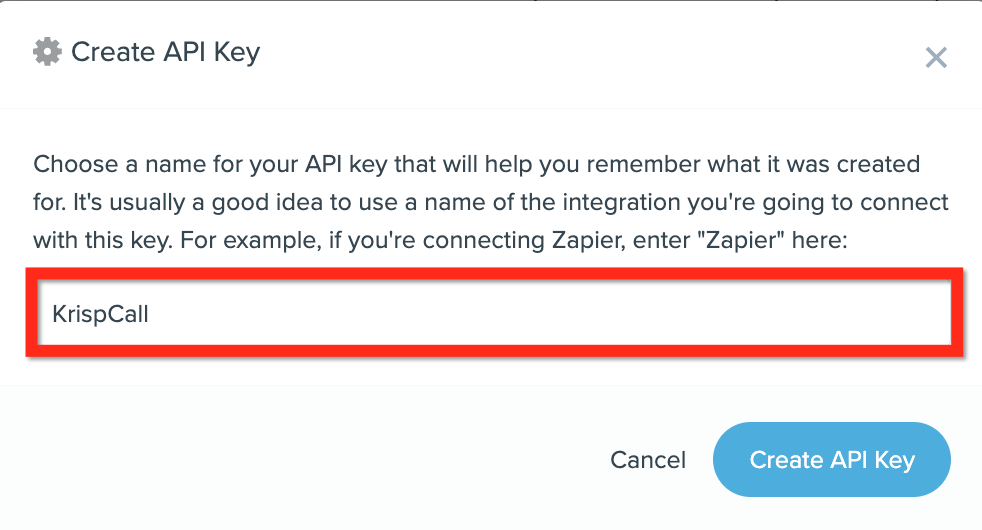This screenshot has height=530, width=982.
Task: Focus the API key name input field
Action: [x=494, y=313]
